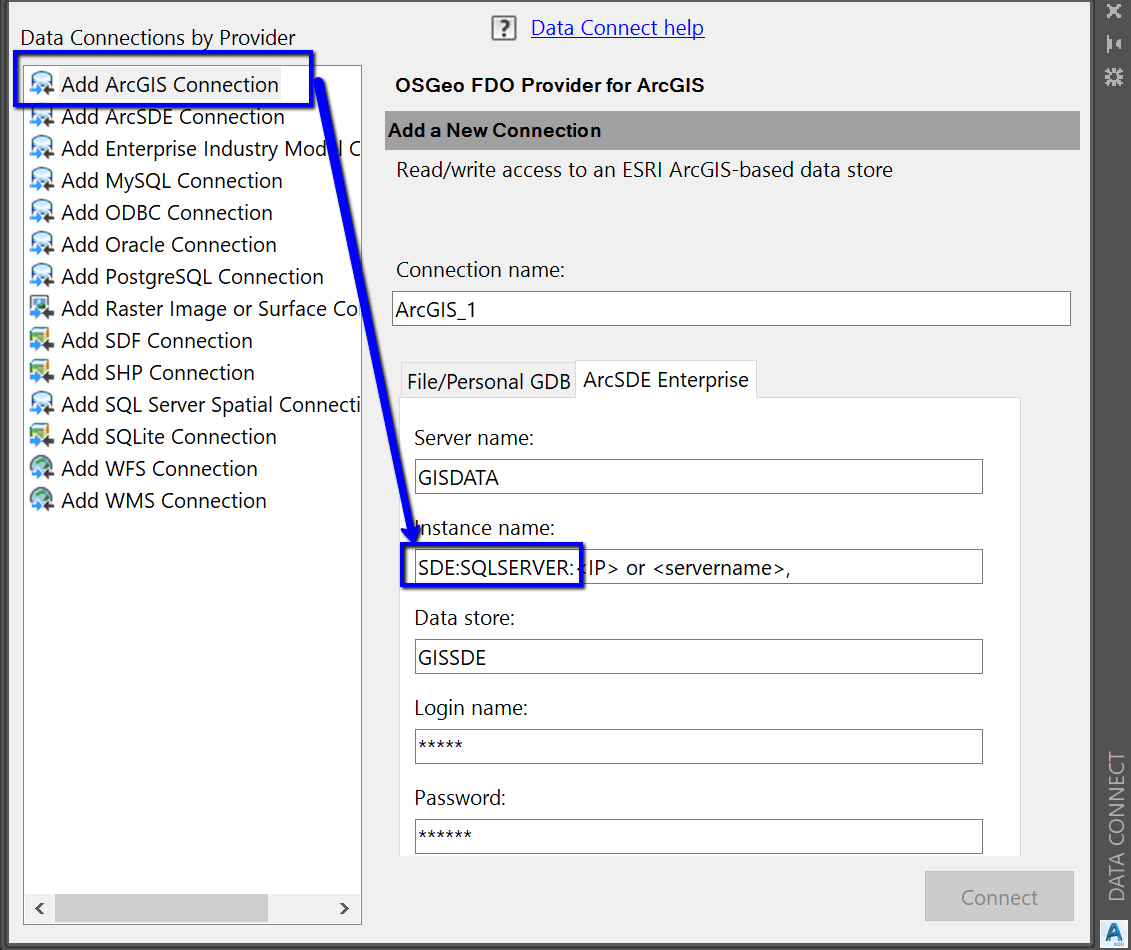
Task: Choose Add ODBC Connection
Action: (x=167, y=212)
